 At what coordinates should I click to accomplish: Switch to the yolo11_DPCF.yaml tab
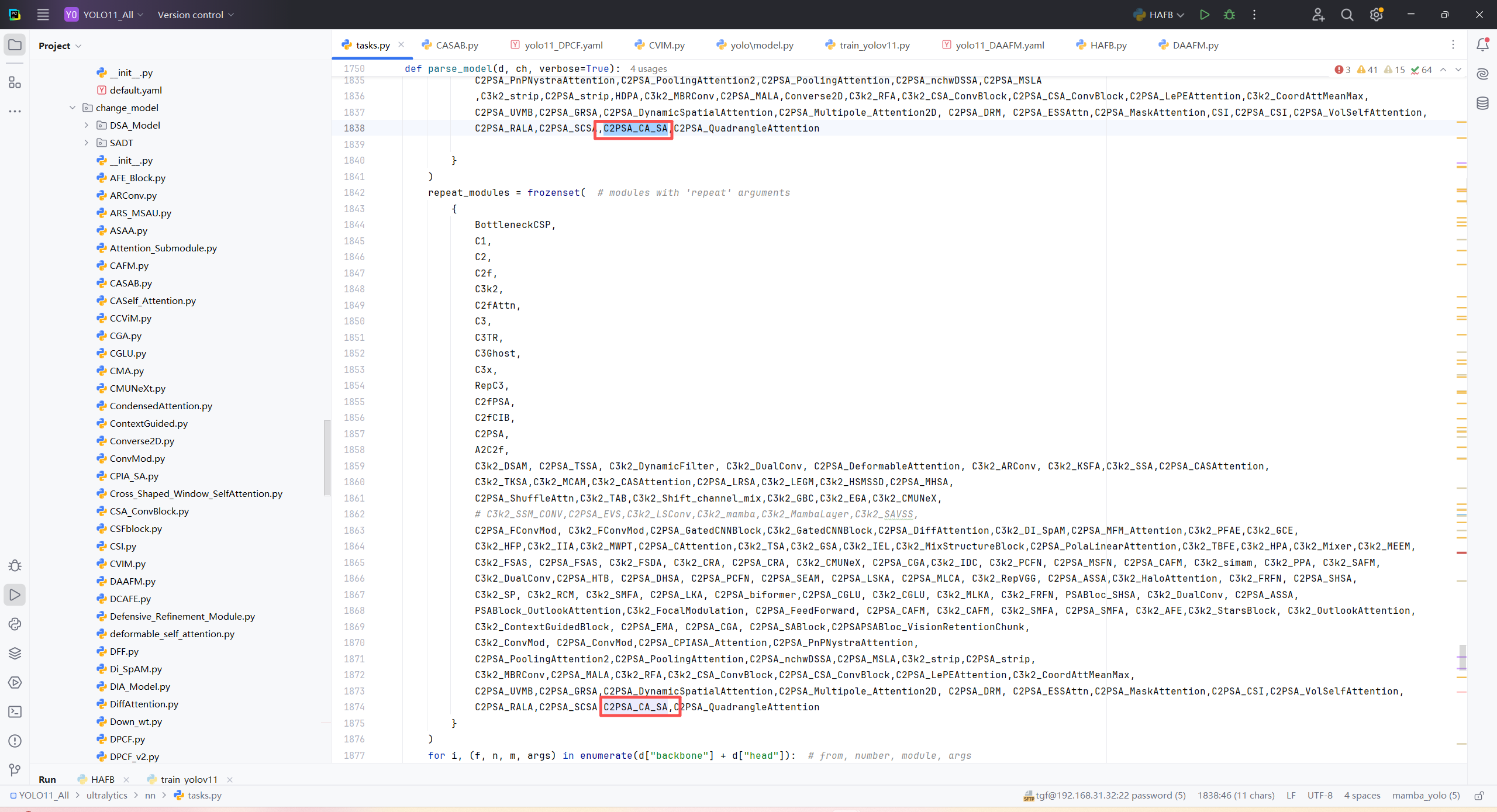coord(563,45)
